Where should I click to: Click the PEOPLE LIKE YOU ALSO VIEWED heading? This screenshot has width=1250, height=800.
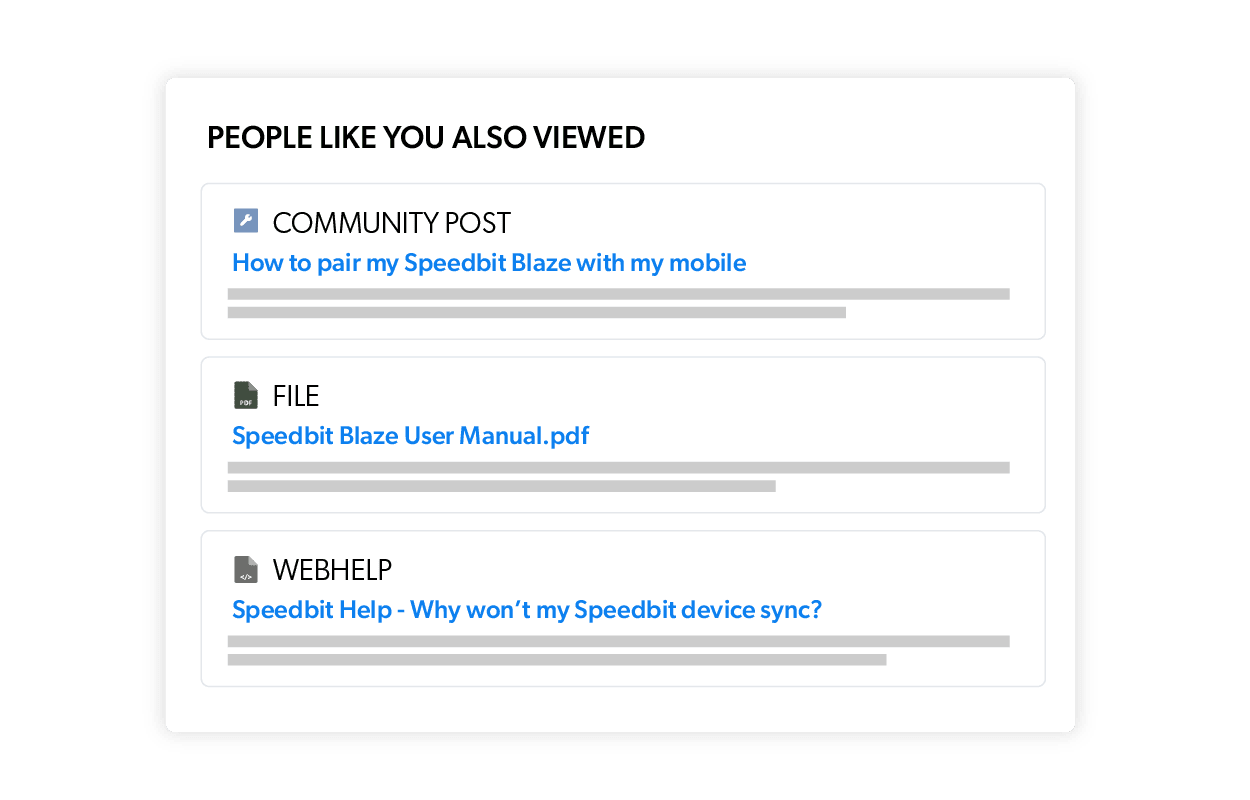[426, 137]
